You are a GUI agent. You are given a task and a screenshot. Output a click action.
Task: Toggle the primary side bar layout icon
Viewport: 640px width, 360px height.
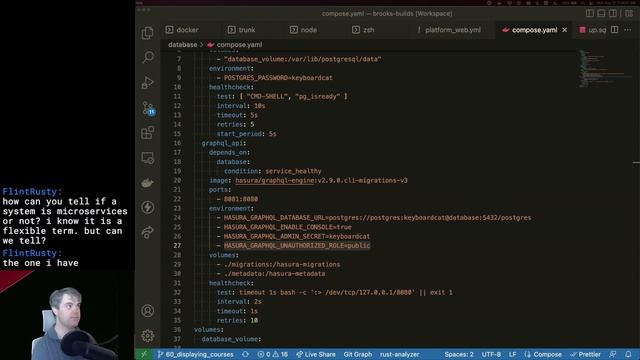coord(590,13)
